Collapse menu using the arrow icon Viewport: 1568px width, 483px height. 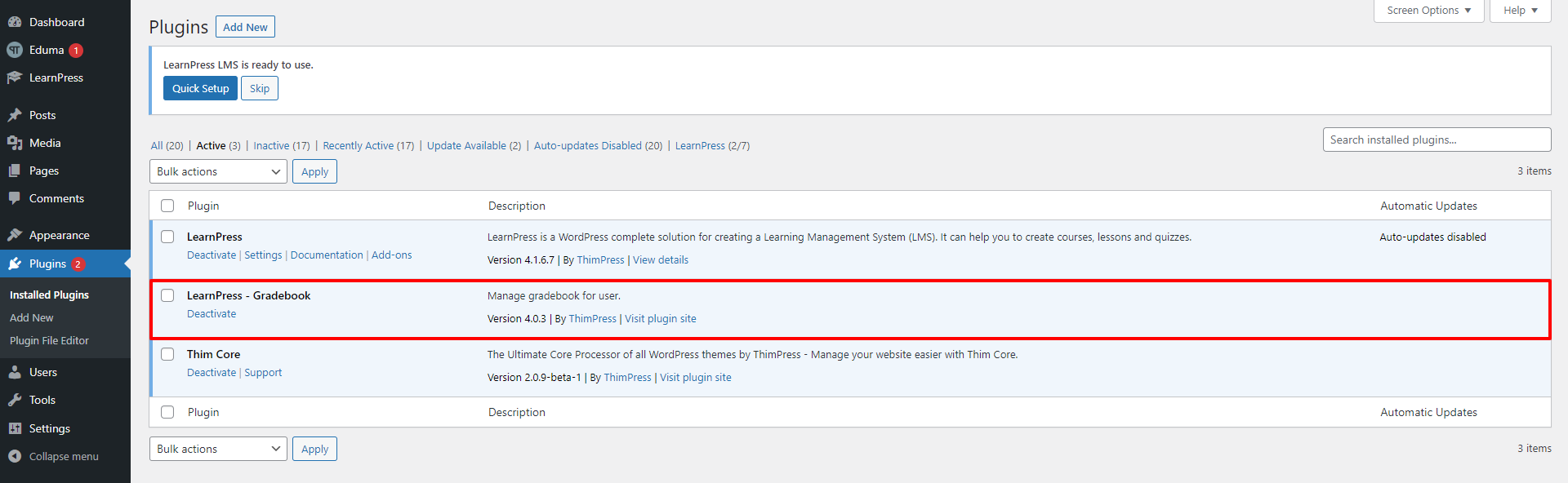point(15,456)
